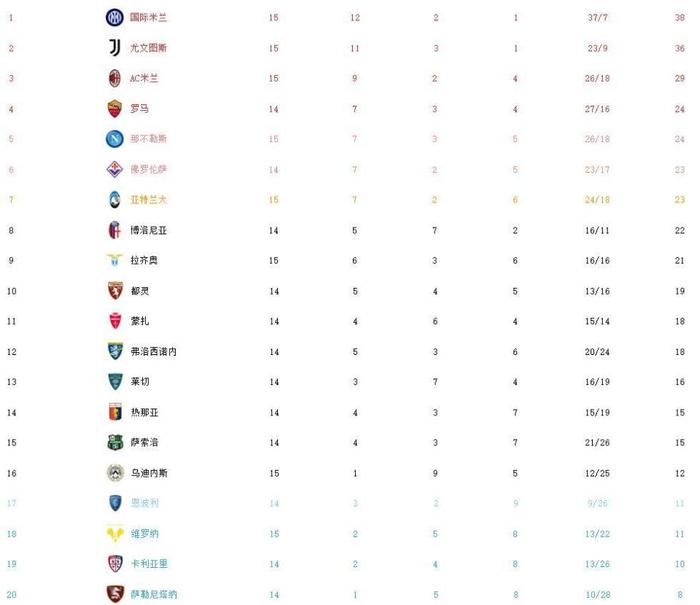Open the 尤文图斯 team link
This screenshot has width=700, height=605.
point(148,48)
